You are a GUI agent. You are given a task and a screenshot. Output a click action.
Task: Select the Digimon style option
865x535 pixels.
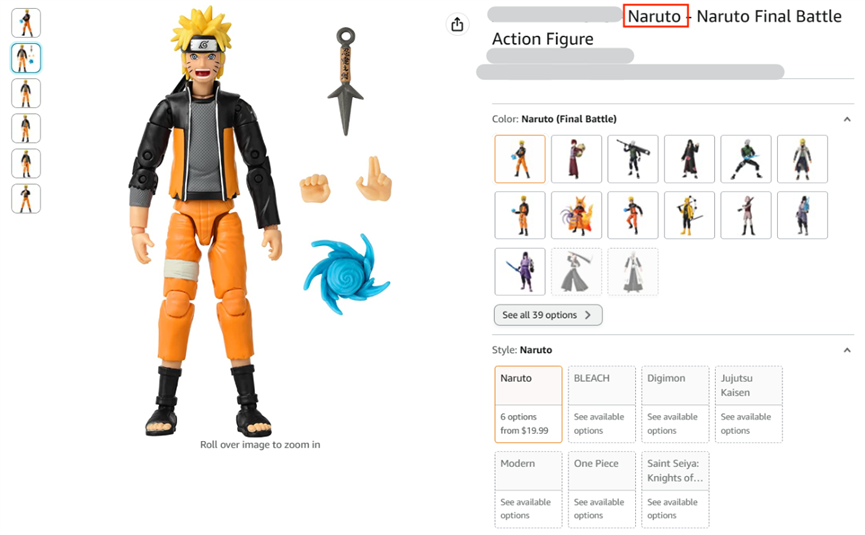[x=675, y=404]
